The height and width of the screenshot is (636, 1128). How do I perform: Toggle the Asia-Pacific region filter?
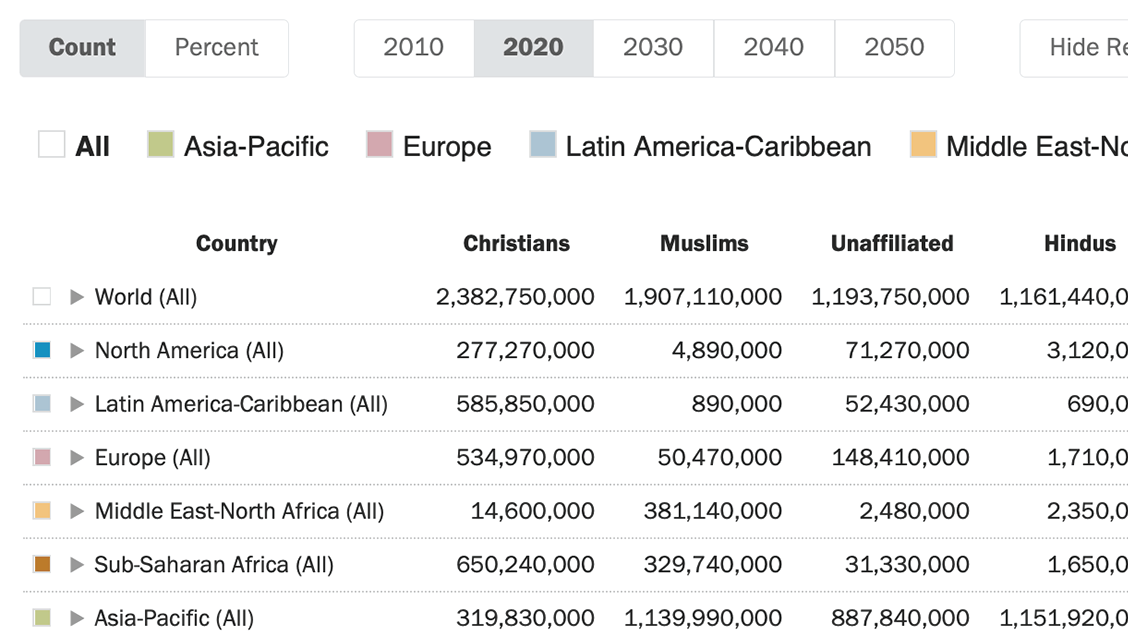161,145
